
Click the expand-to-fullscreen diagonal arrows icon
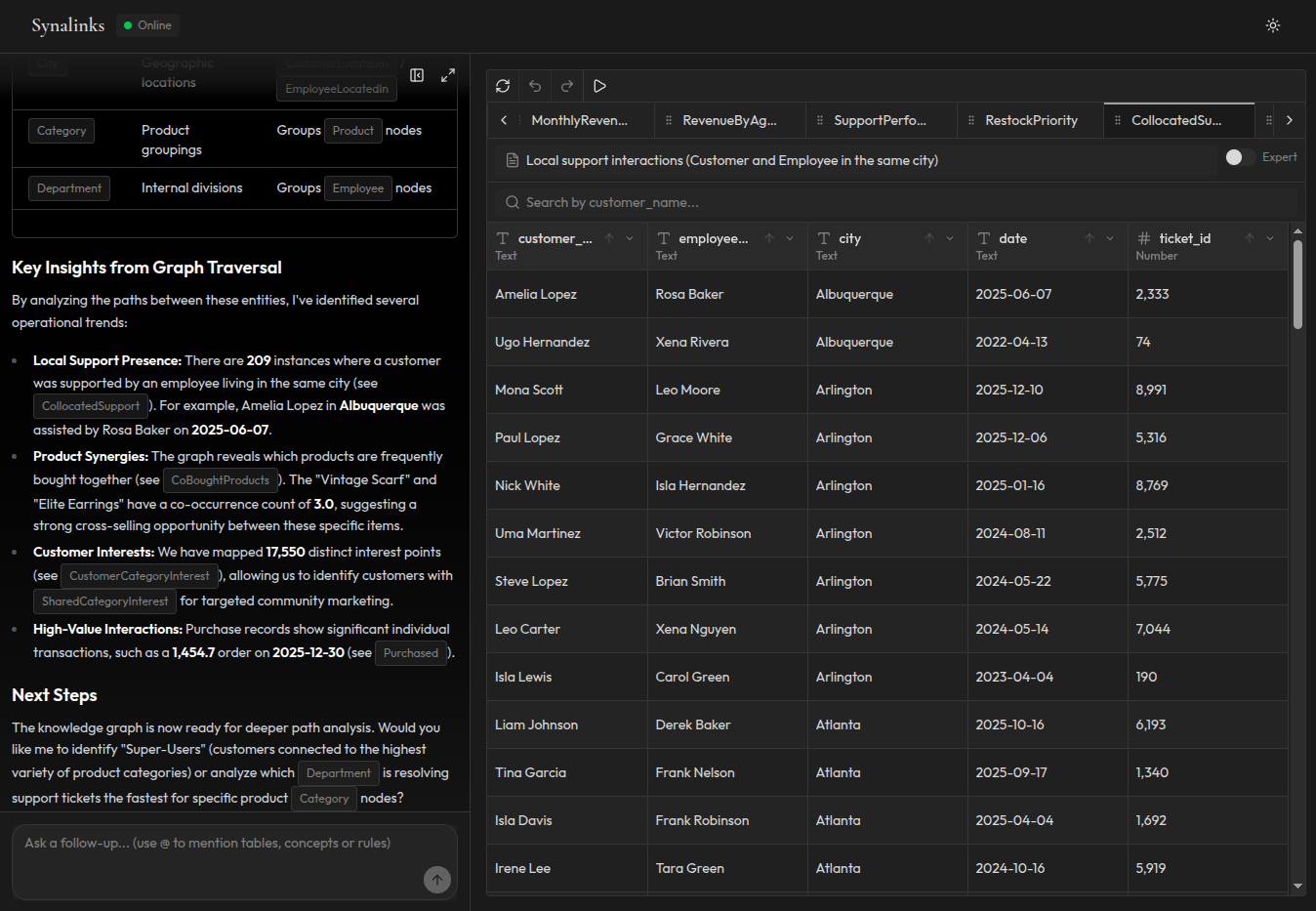448,74
